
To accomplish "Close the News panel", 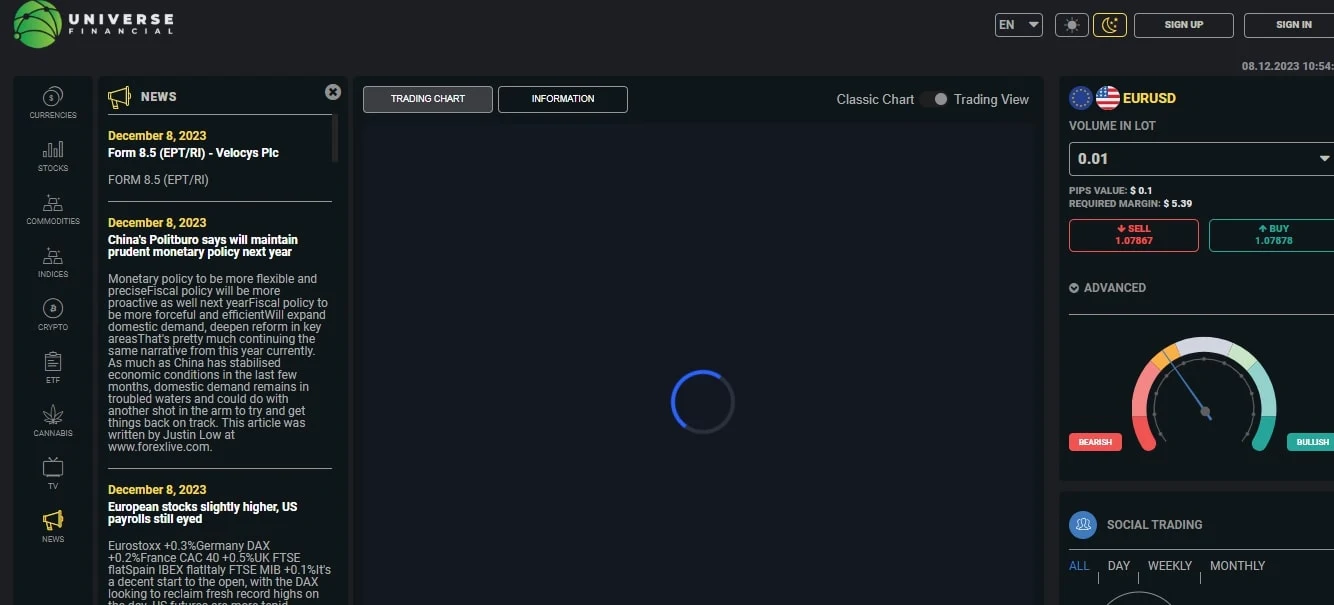I will coord(333,92).
